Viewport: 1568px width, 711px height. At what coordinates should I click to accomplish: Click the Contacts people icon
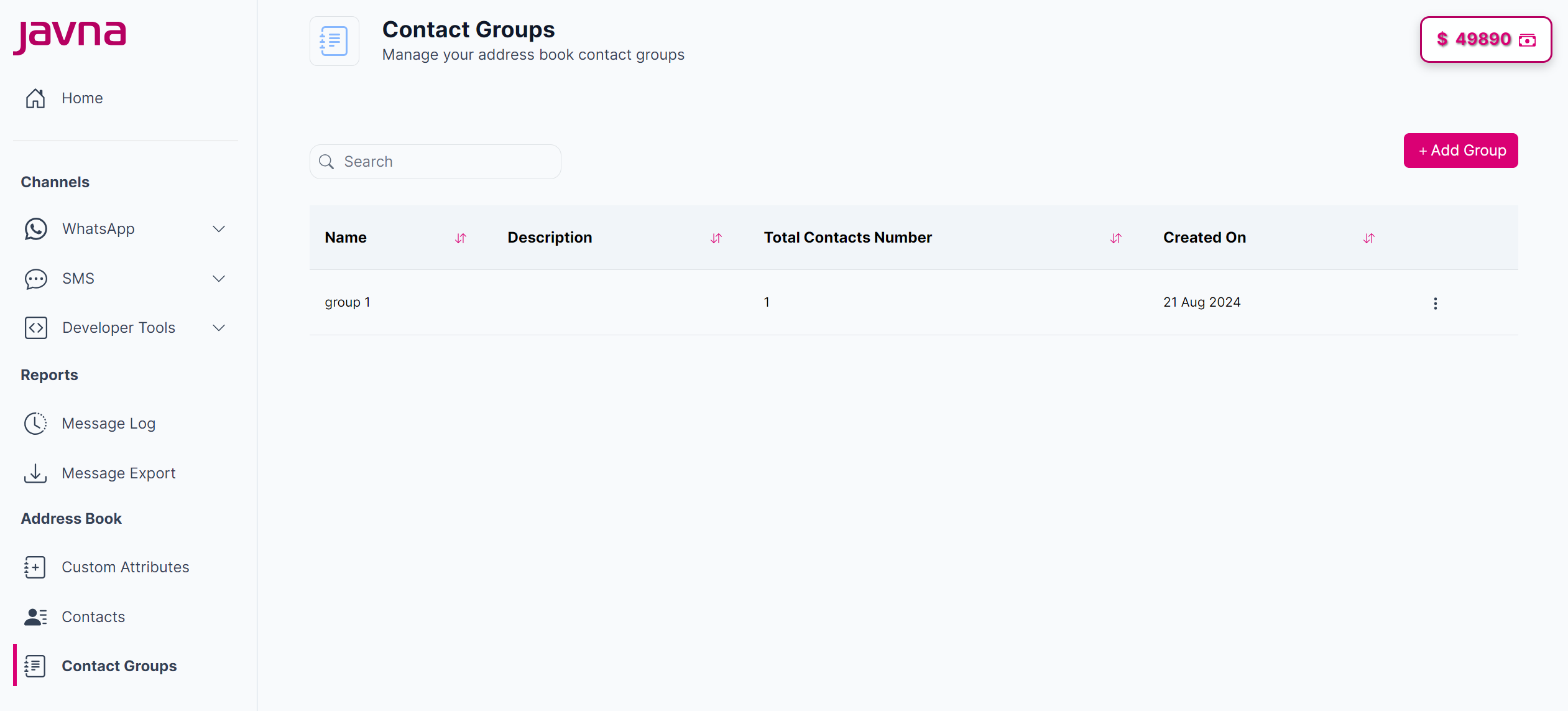(x=35, y=616)
